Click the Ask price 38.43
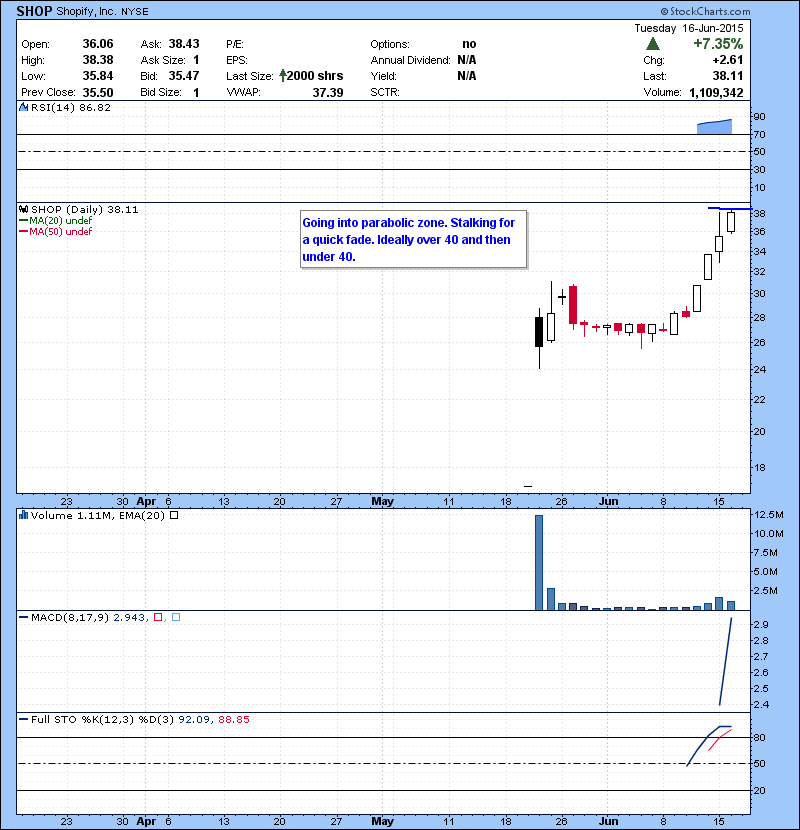The width and height of the screenshot is (800, 830). [x=184, y=44]
